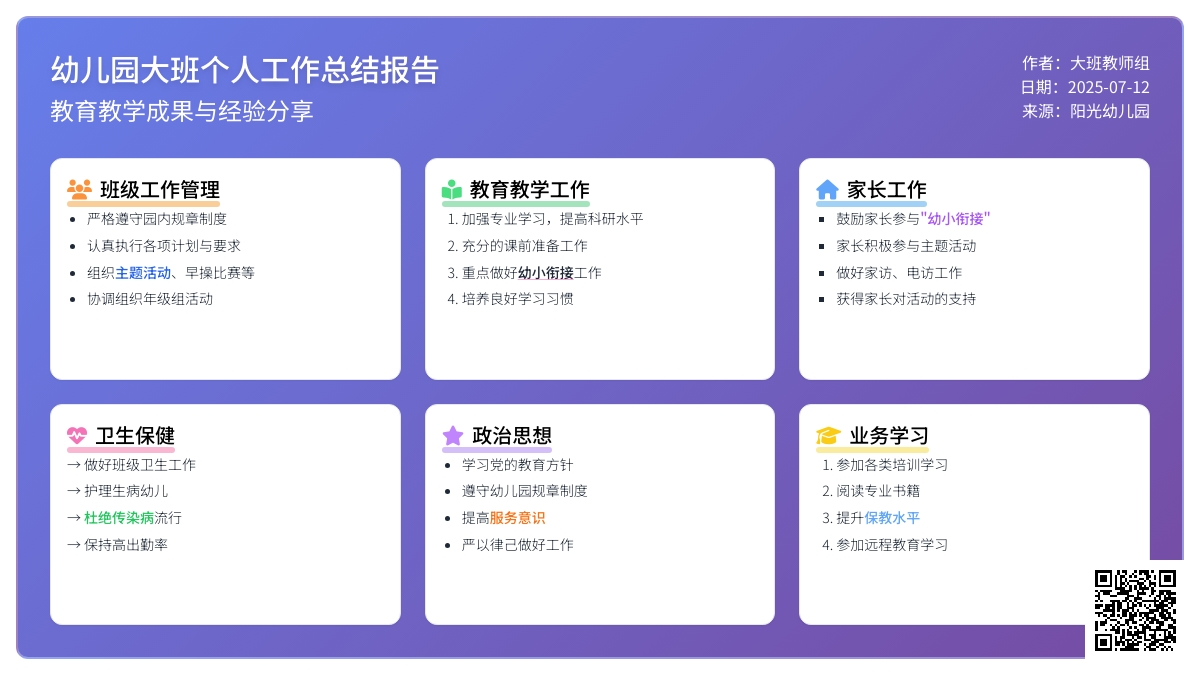Click the QR code in the corner
1200x675 pixels.
(x=1135, y=610)
